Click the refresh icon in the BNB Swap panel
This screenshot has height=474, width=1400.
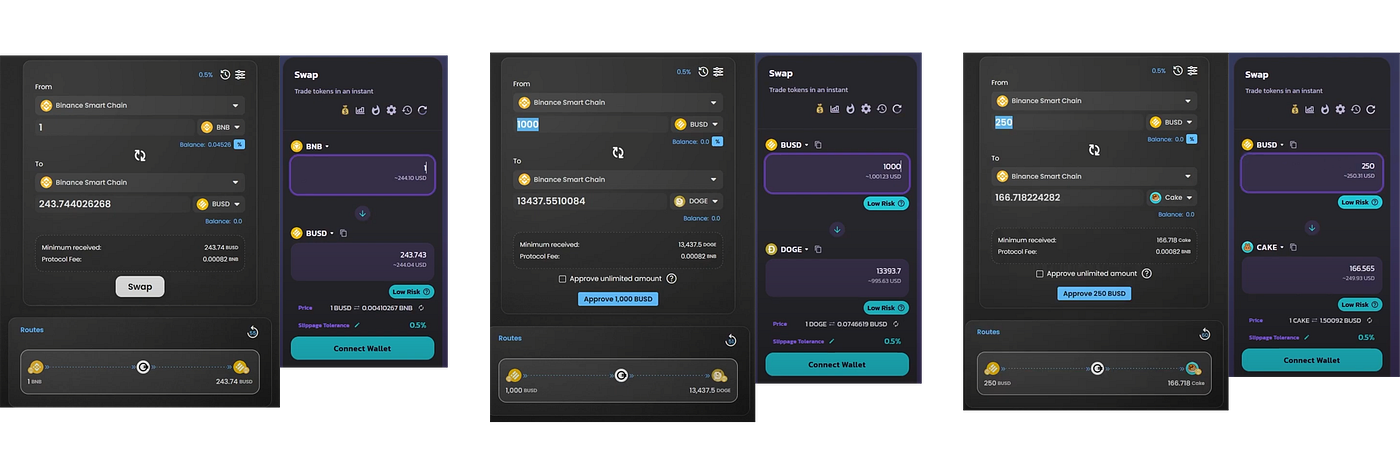click(422, 110)
